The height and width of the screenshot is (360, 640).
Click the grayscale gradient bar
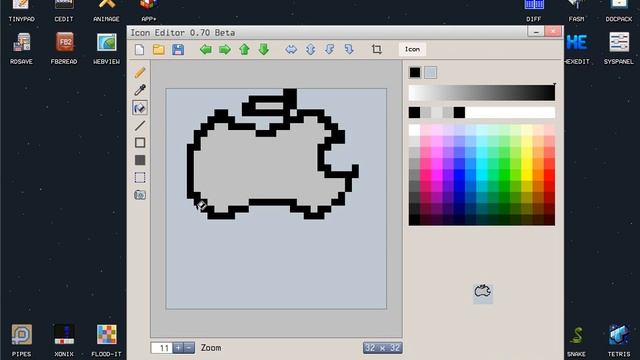(x=482, y=93)
